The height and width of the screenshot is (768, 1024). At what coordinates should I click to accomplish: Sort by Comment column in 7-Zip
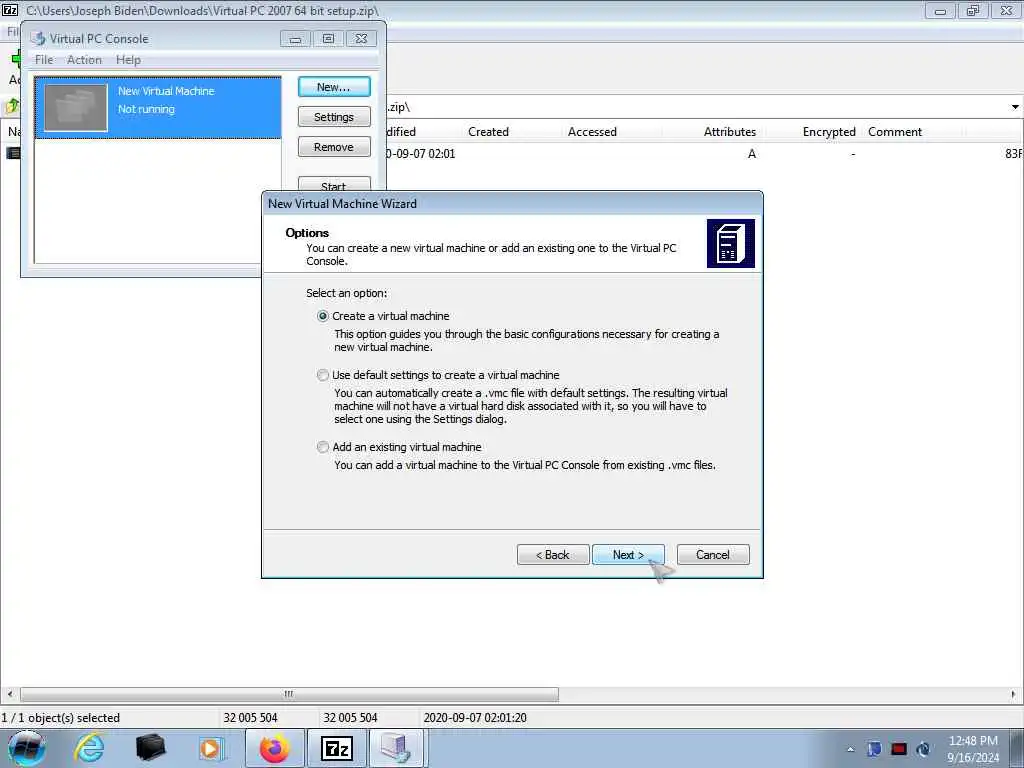point(895,132)
